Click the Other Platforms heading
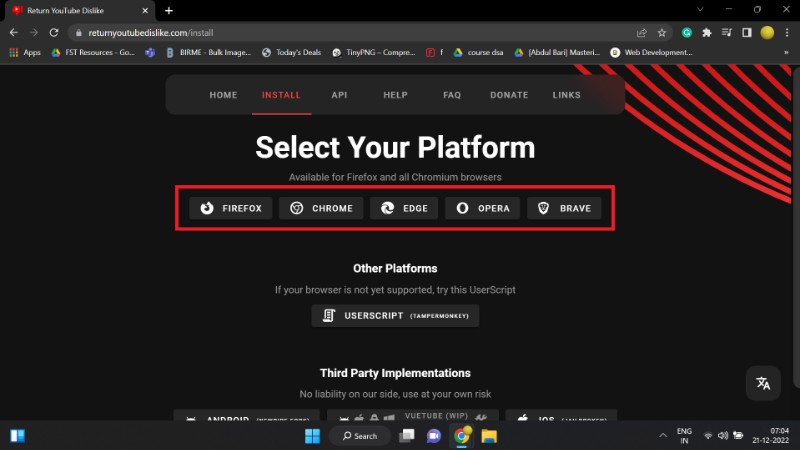The image size is (800, 450). (395, 268)
